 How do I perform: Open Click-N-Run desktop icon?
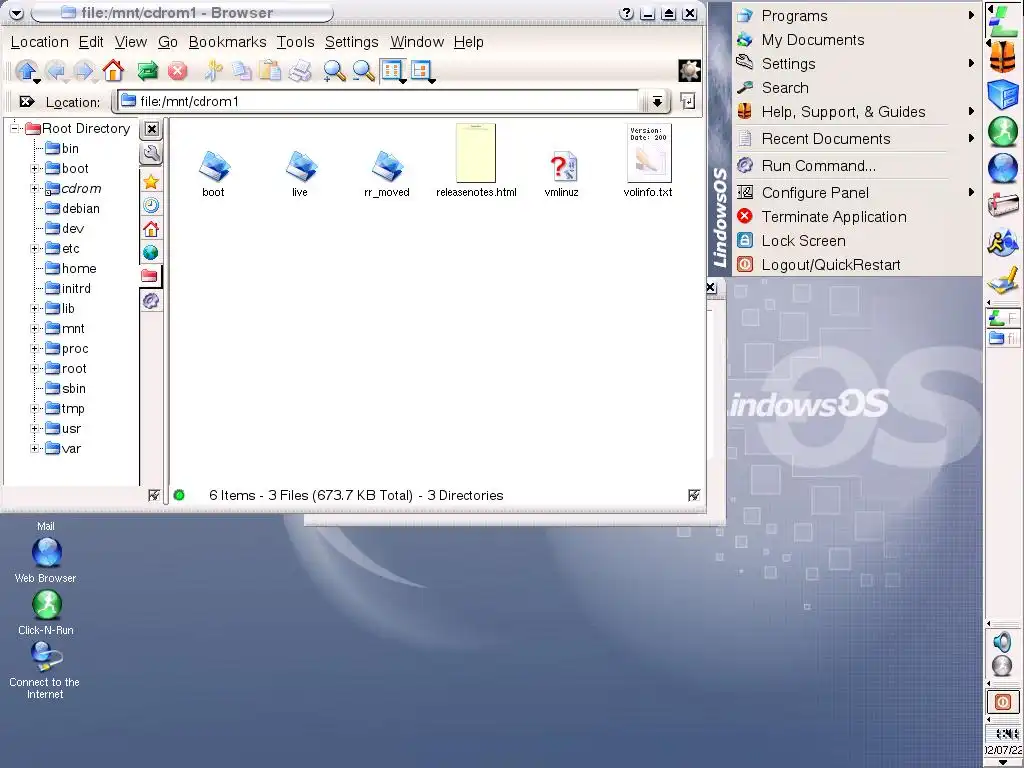(x=46, y=612)
